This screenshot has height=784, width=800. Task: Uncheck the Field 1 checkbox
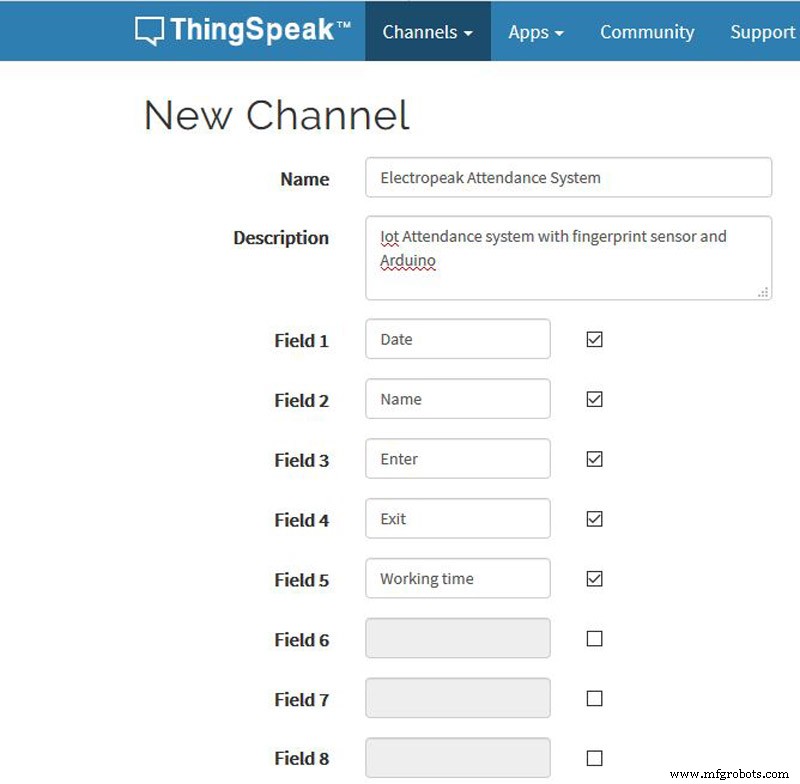[x=594, y=340]
